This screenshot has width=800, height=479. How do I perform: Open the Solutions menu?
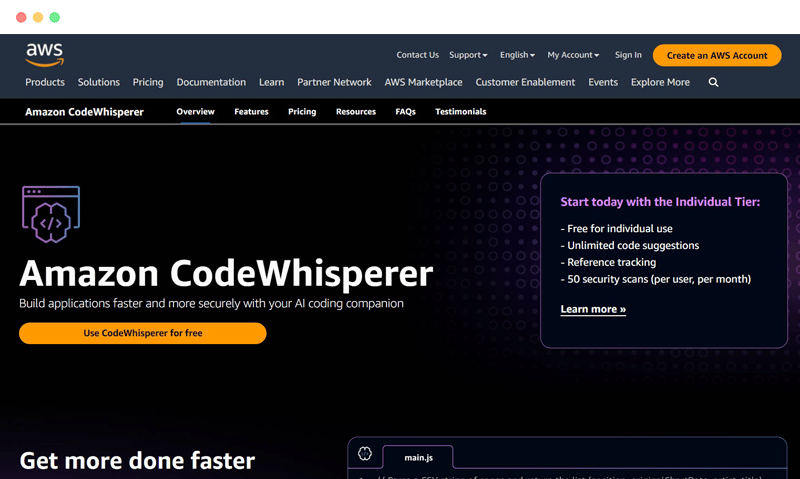tap(98, 82)
